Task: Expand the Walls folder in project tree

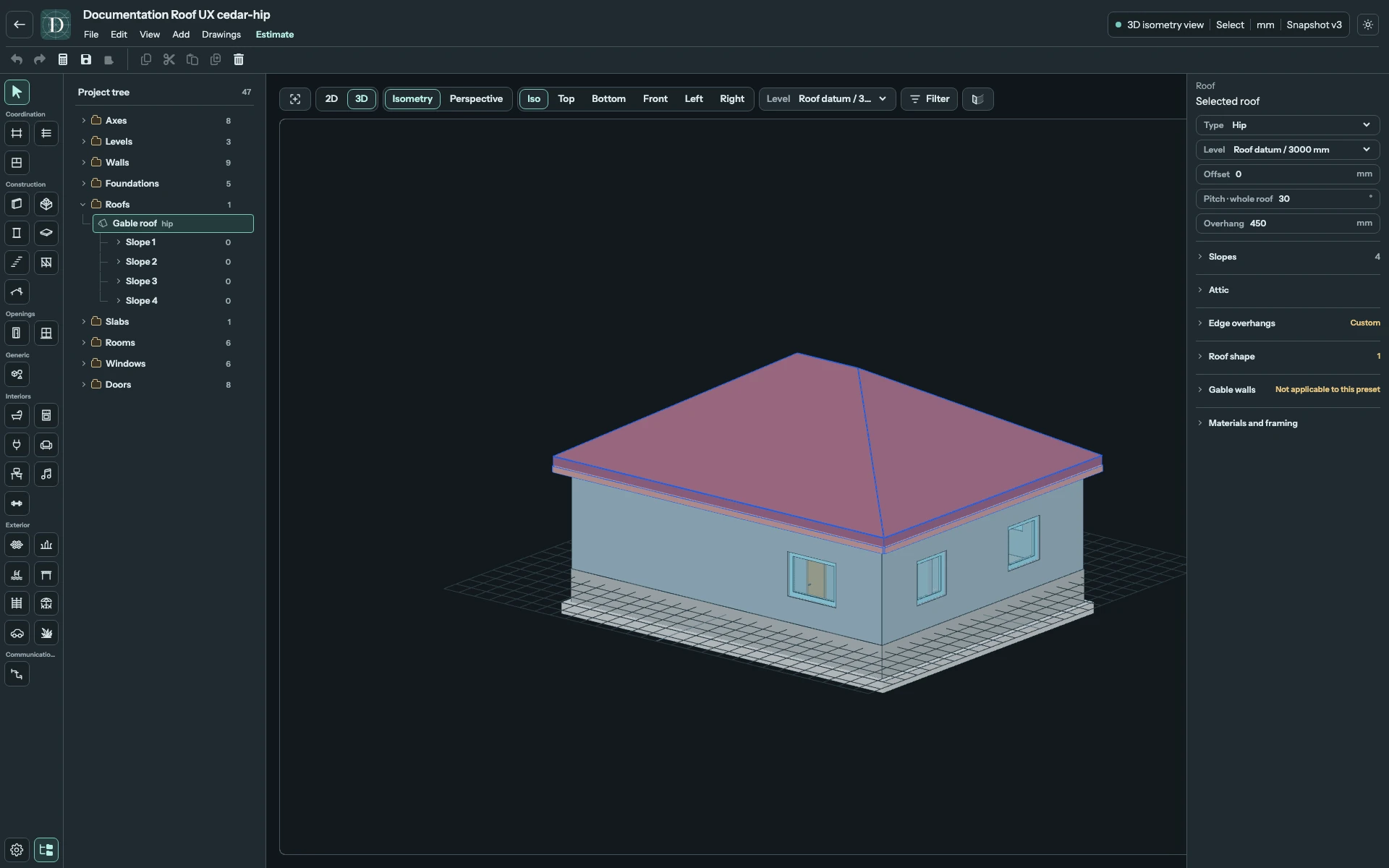Action: tap(84, 163)
